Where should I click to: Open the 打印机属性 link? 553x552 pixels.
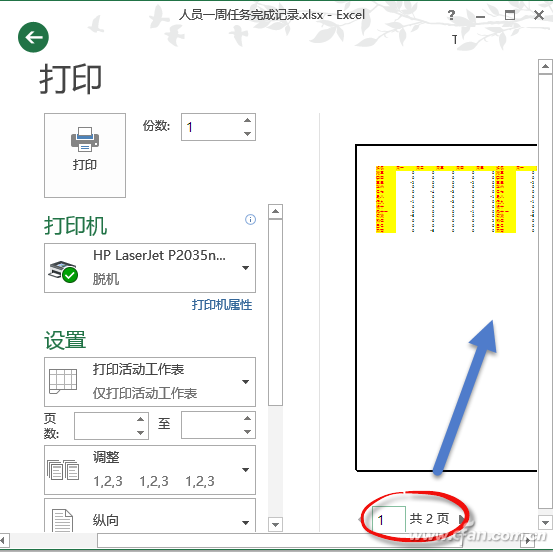[x=222, y=305]
